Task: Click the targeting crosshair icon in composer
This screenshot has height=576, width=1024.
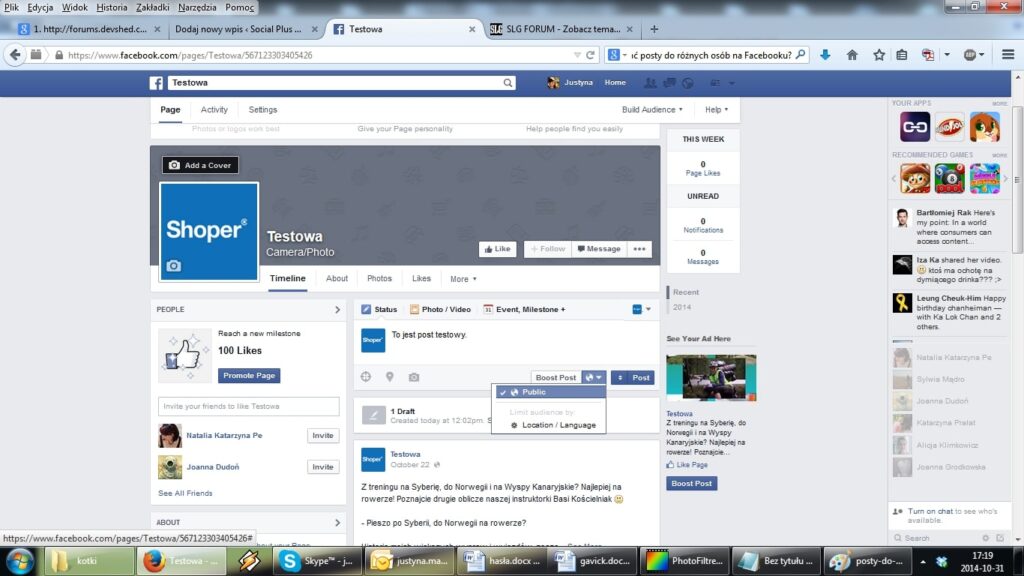Action: tap(365, 377)
